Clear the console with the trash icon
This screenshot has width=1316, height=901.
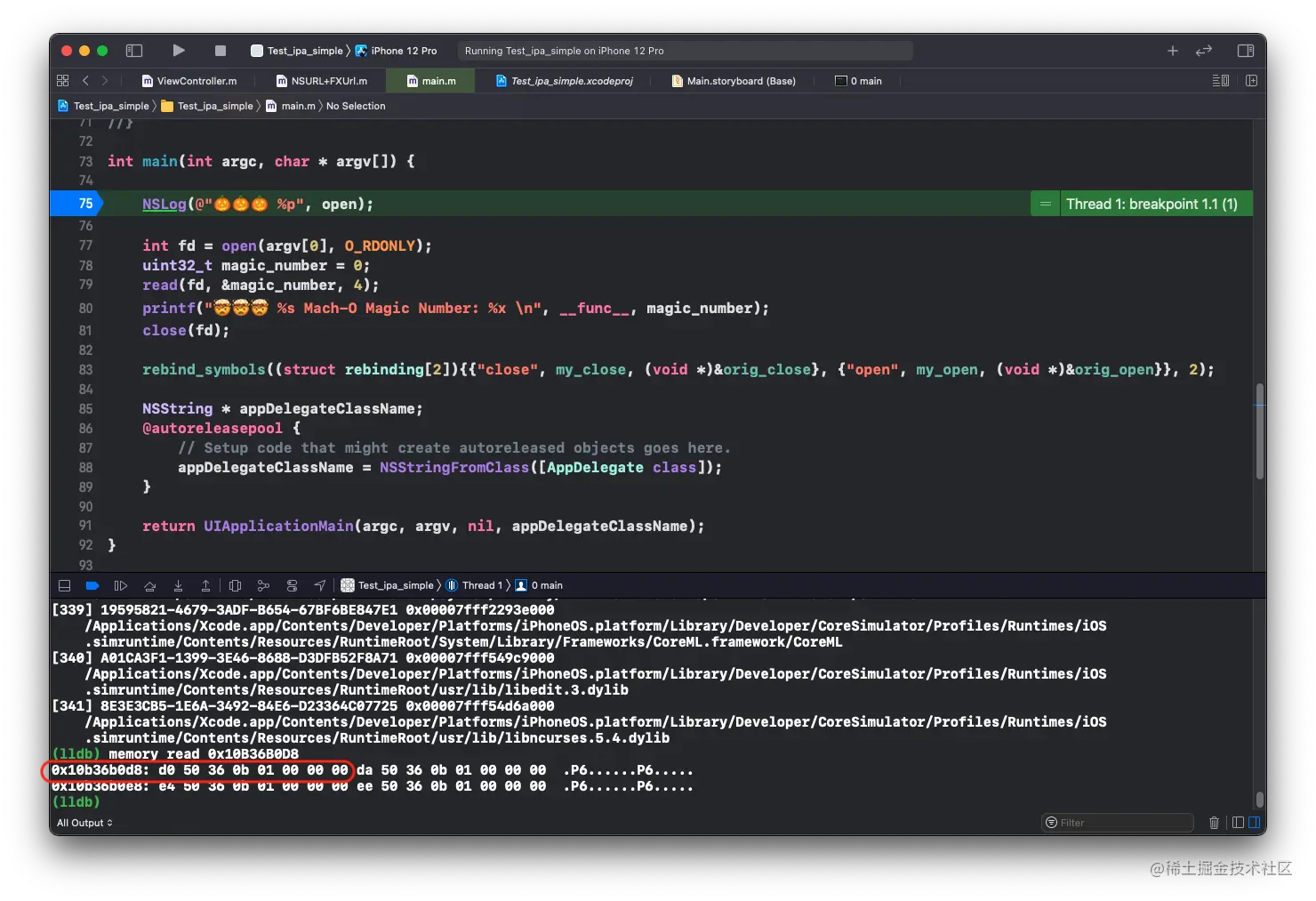1214,823
